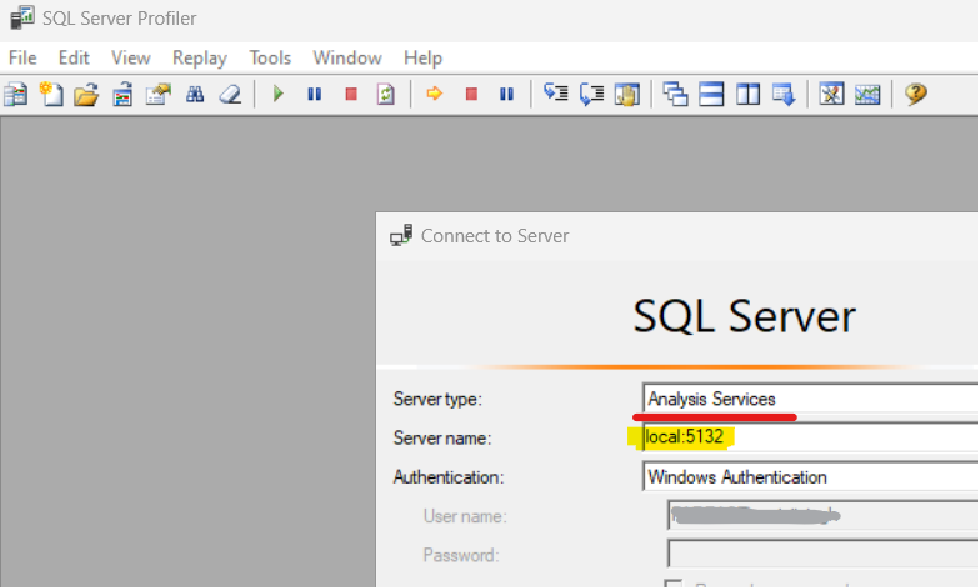This screenshot has width=978, height=587.
Task: Click the SQL Server Profiler app icon
Action: (22, 17)
